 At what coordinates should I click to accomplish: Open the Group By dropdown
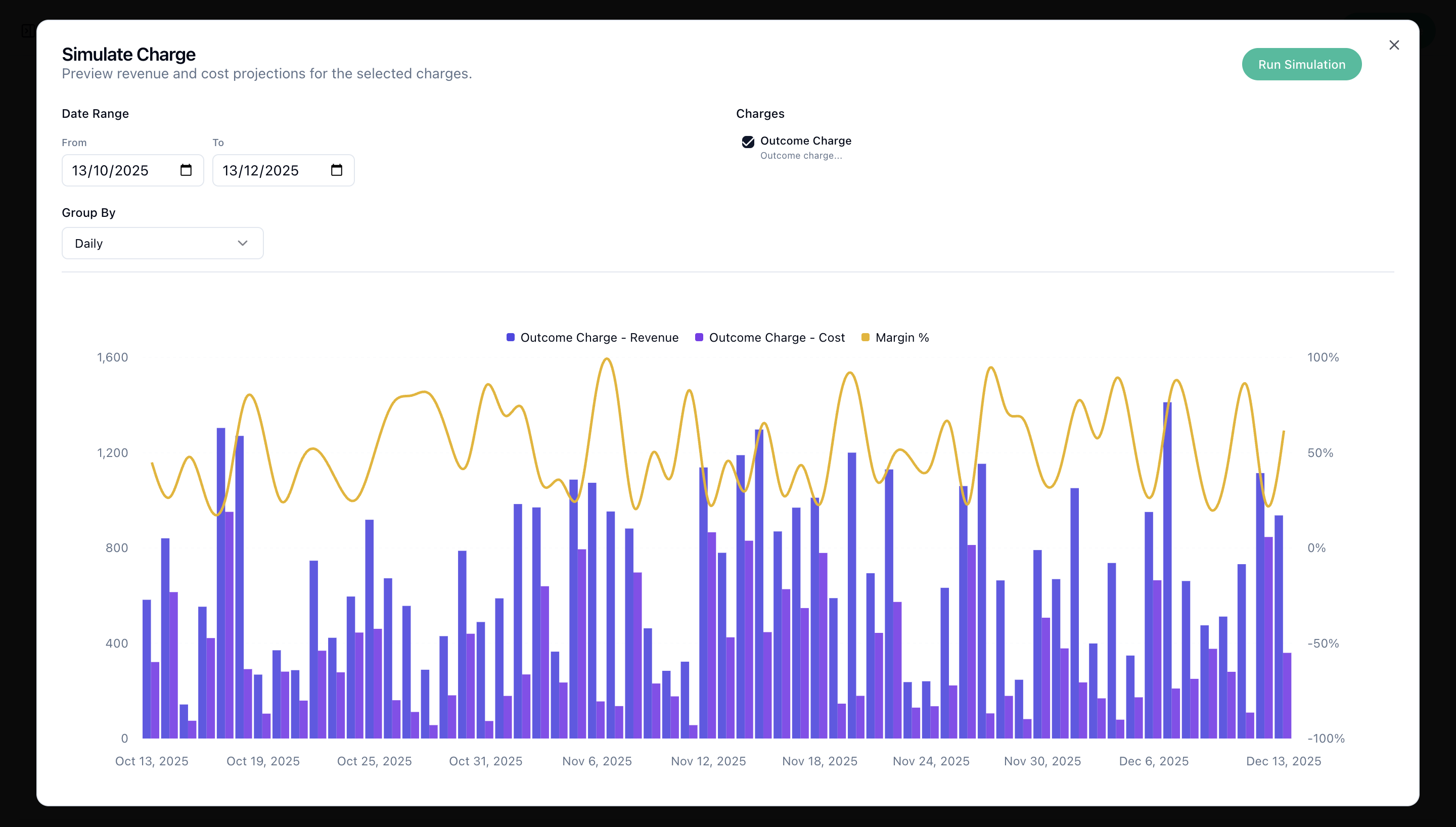click(162, 243)
